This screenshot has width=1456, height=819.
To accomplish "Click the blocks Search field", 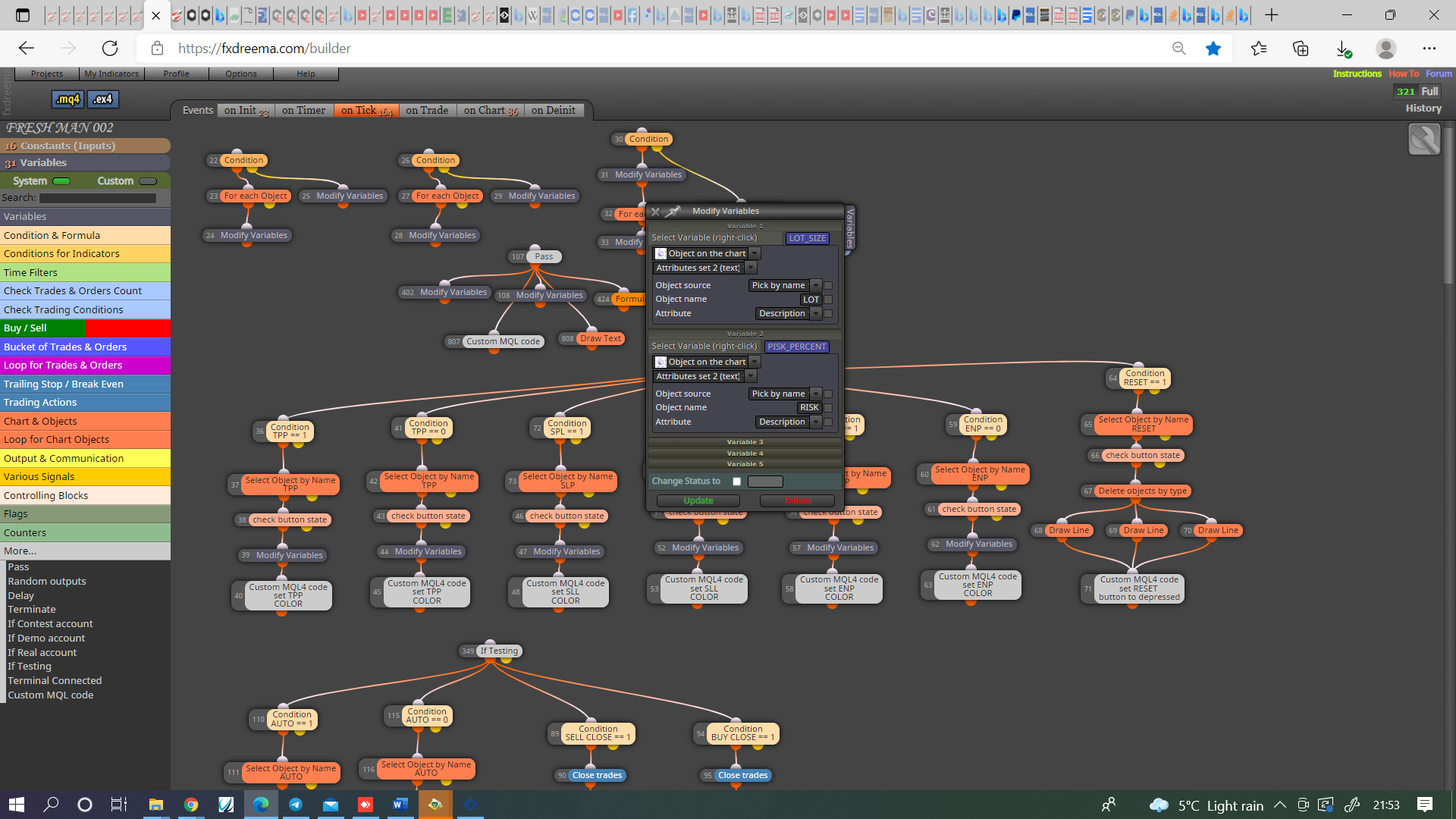I will (x=98, y=198).
